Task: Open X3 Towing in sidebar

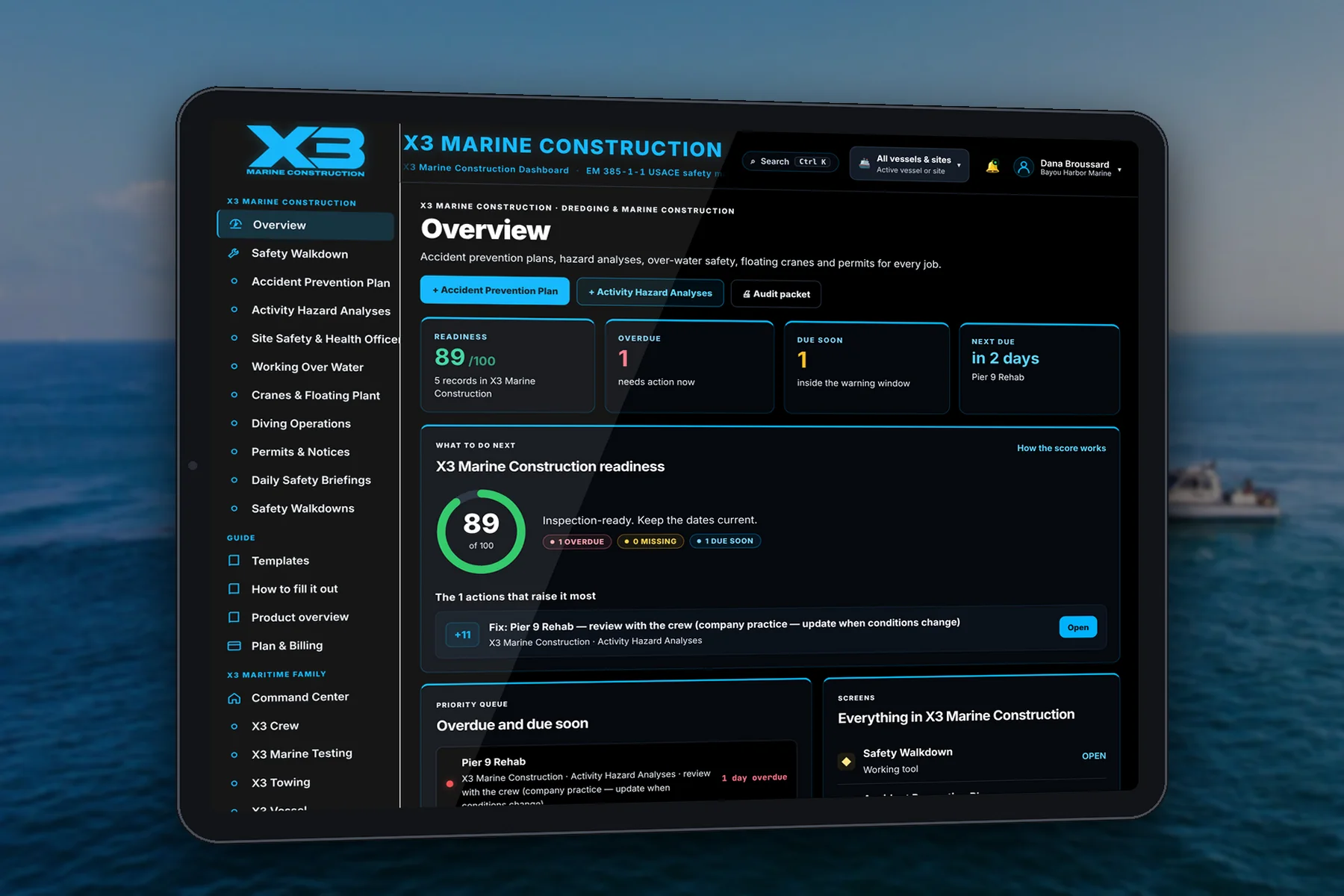Action: point(281,783)
